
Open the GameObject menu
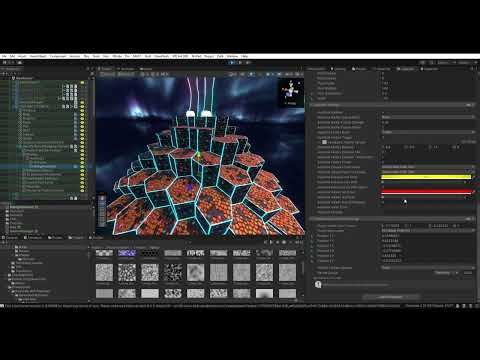tap(38, 56)
